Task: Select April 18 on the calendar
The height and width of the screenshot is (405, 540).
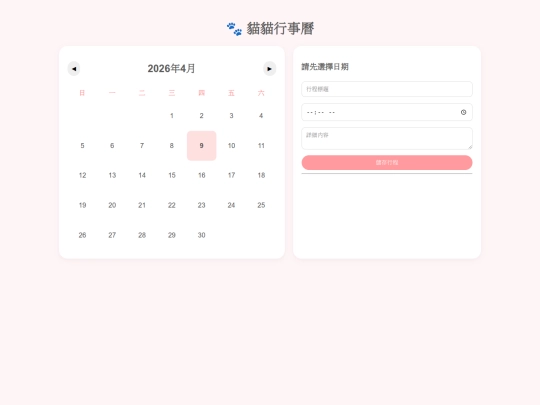Action: (x=261, y=175)
